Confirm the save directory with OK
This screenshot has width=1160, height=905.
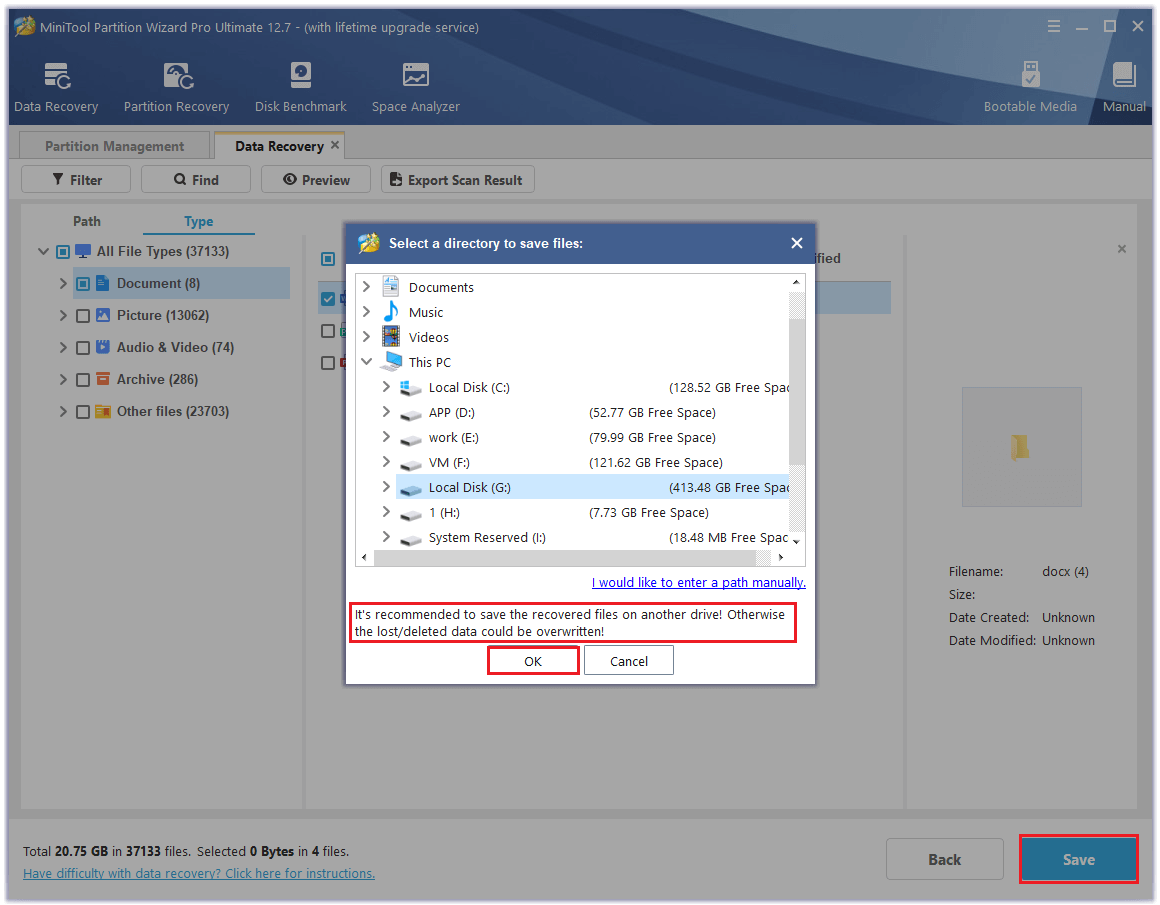533,661
